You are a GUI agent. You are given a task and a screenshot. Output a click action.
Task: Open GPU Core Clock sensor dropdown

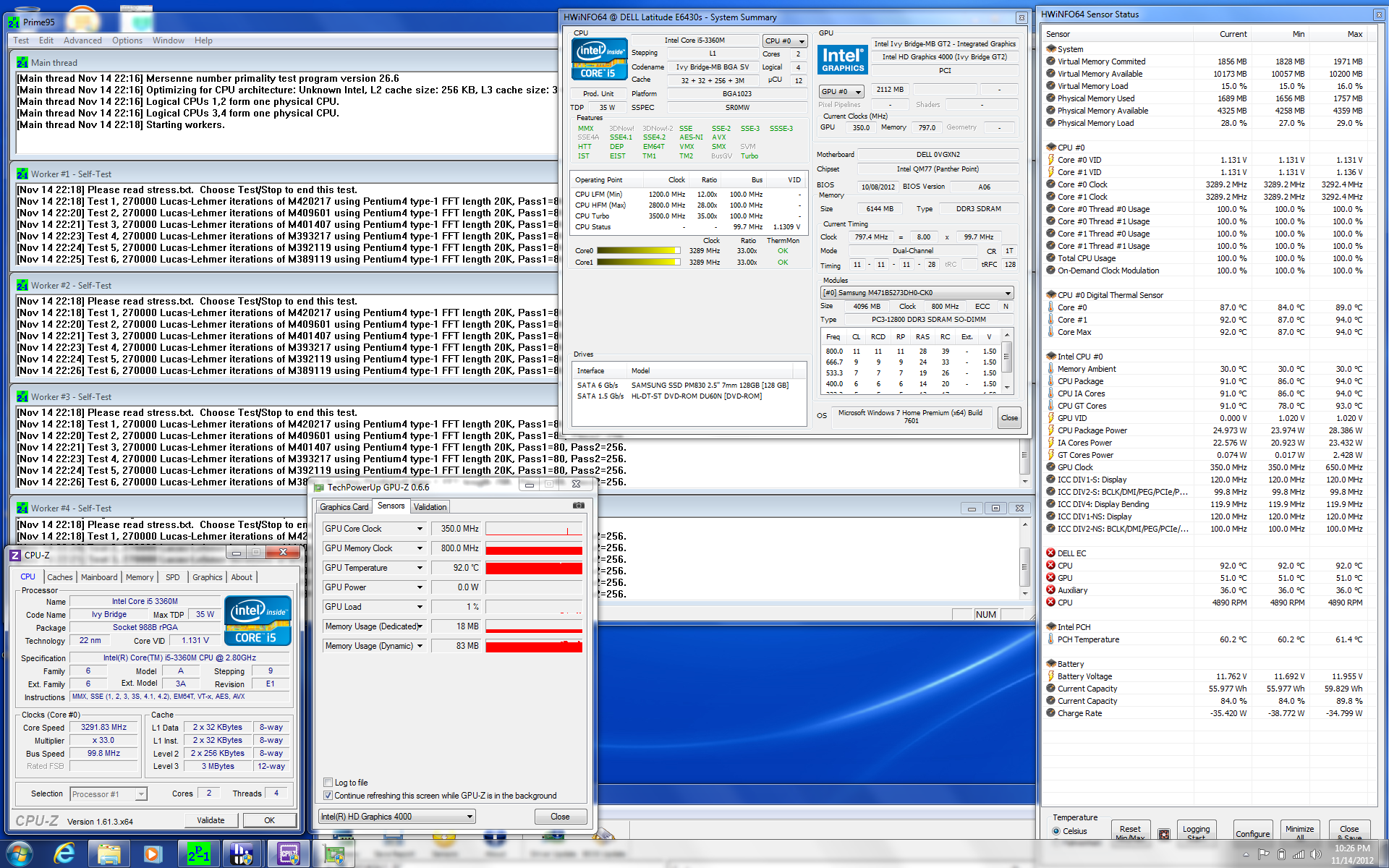click(420, 529)
